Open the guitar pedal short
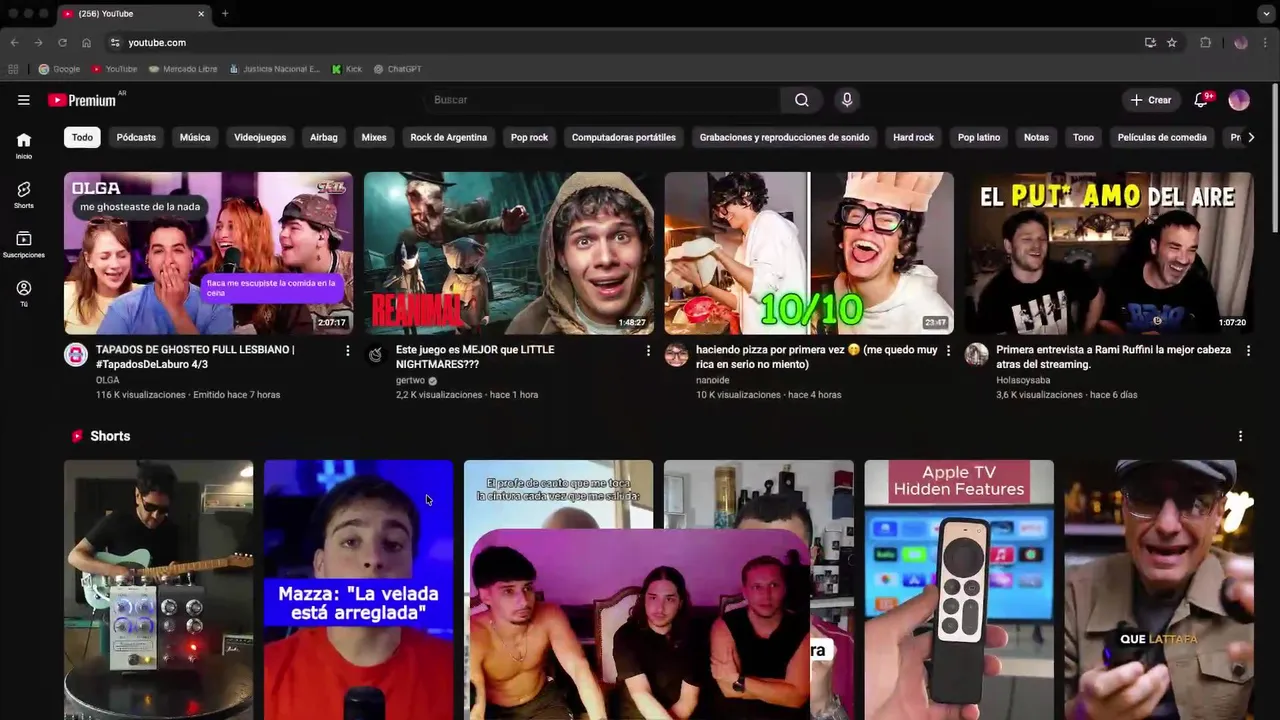Image resolution: width=1280 pixels, height=720 pixels. click(x=158, y=590)
